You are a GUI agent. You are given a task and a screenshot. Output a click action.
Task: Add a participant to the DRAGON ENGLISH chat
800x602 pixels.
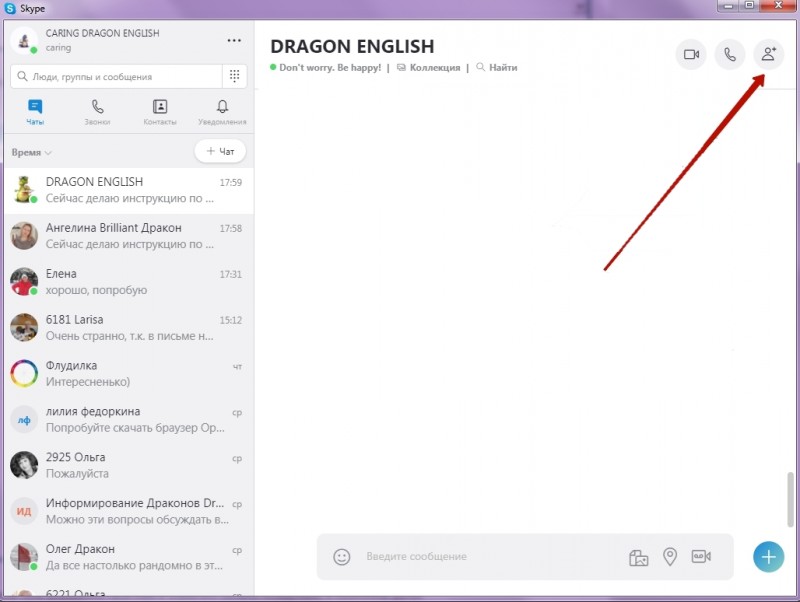point(768,54)
